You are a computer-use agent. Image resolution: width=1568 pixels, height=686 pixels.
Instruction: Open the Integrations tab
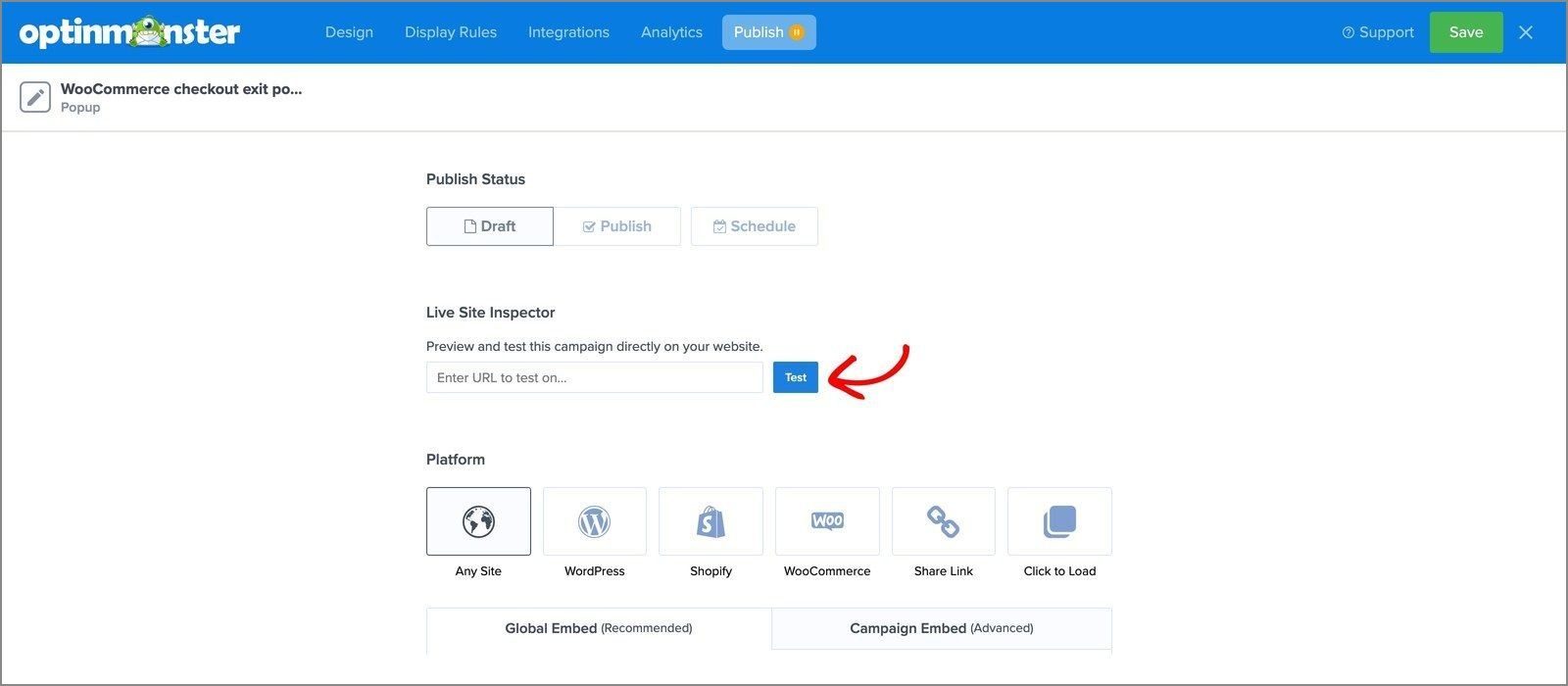(x=568, y=32)
